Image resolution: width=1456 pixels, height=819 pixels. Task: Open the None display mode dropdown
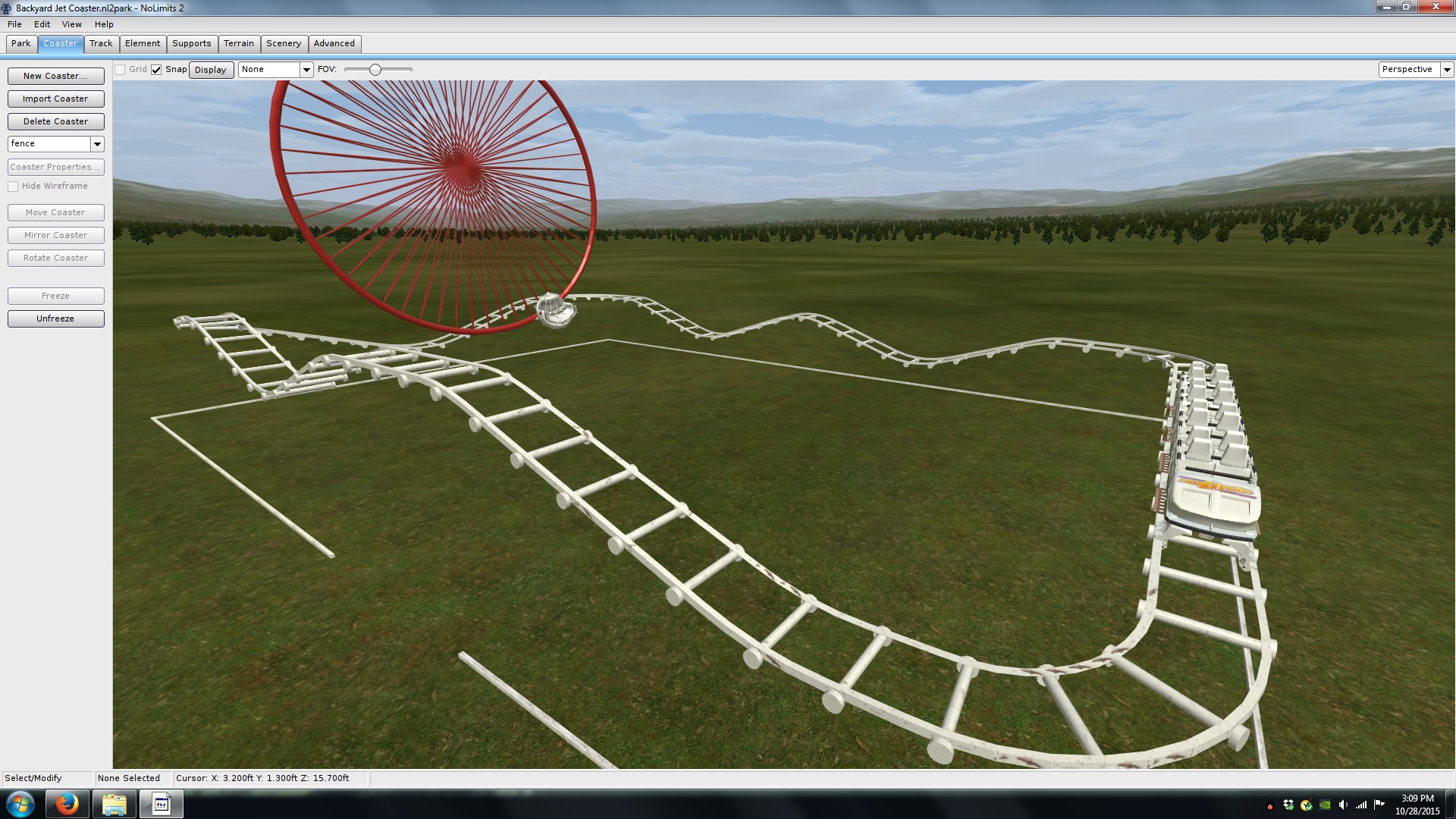point(306,70)
